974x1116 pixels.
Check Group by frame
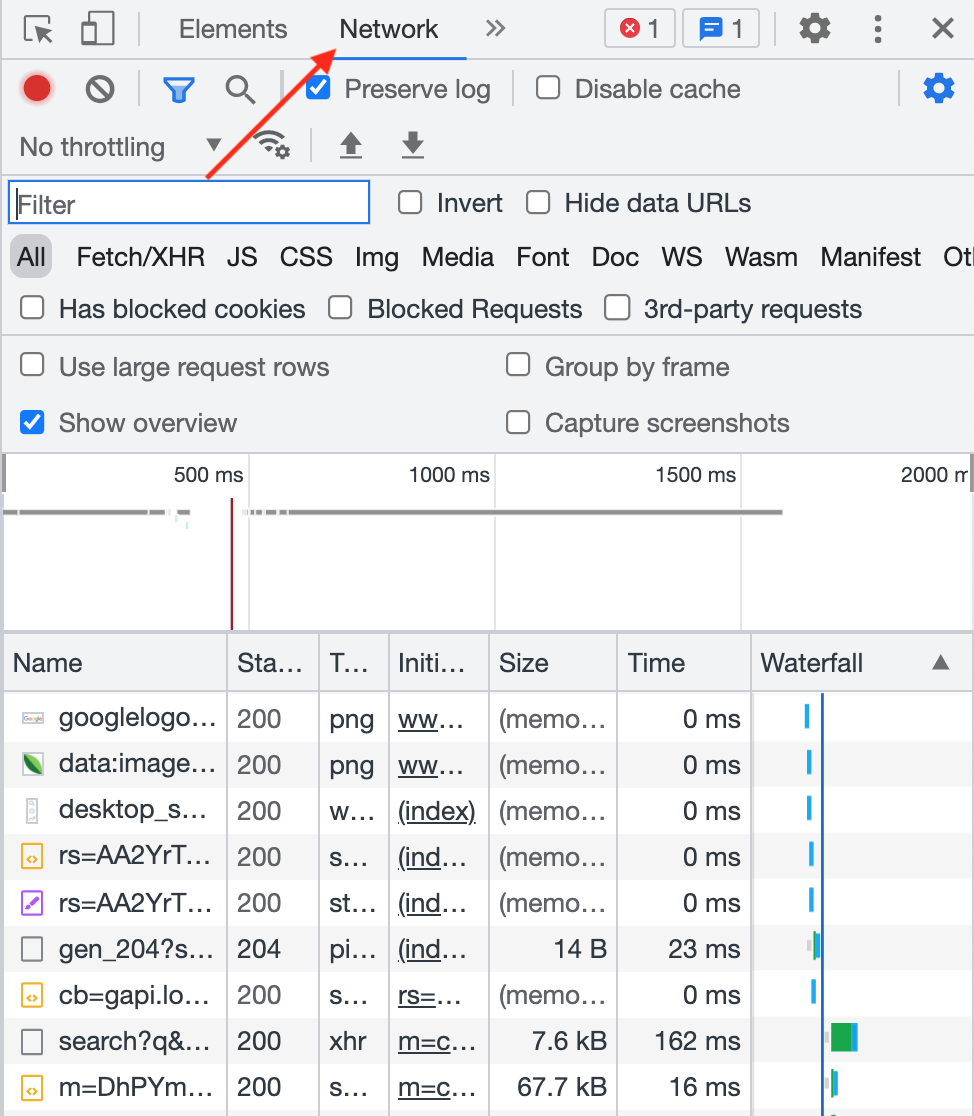[518, 365]
